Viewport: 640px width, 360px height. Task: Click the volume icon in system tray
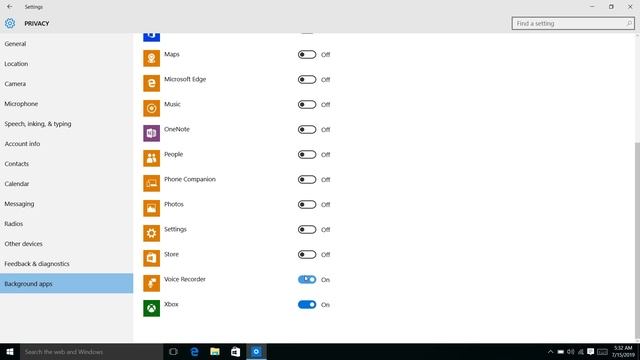point(571,352)
